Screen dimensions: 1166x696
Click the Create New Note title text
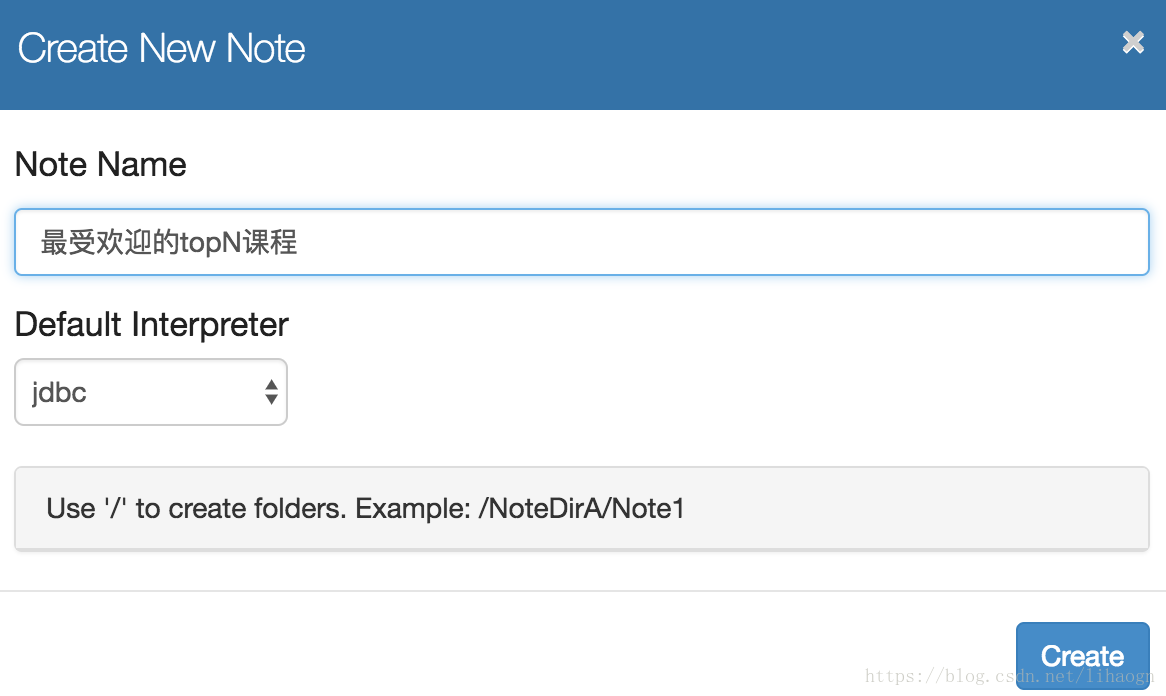[161, 48]
